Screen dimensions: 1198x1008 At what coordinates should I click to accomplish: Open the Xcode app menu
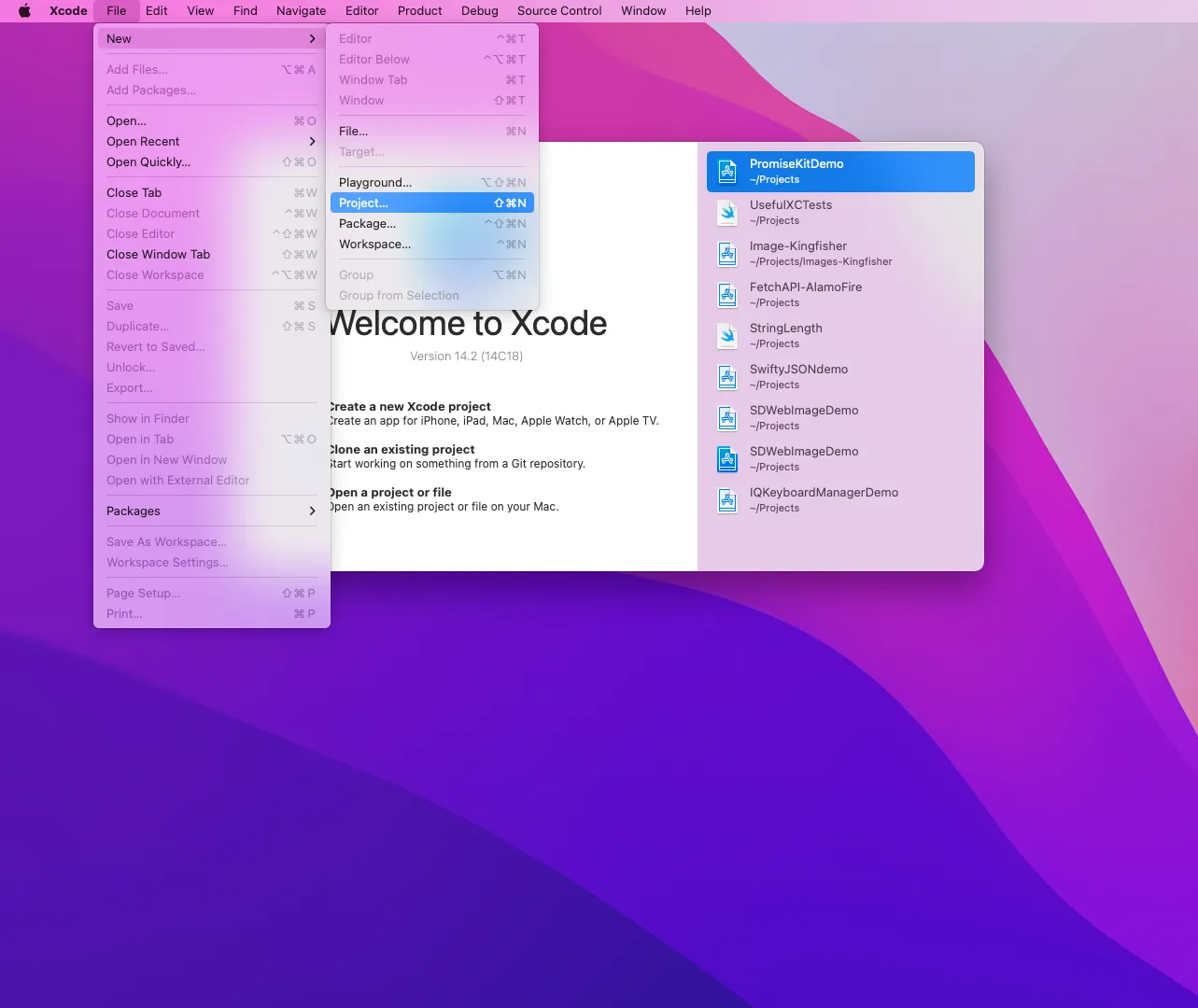tap(68, 11)
